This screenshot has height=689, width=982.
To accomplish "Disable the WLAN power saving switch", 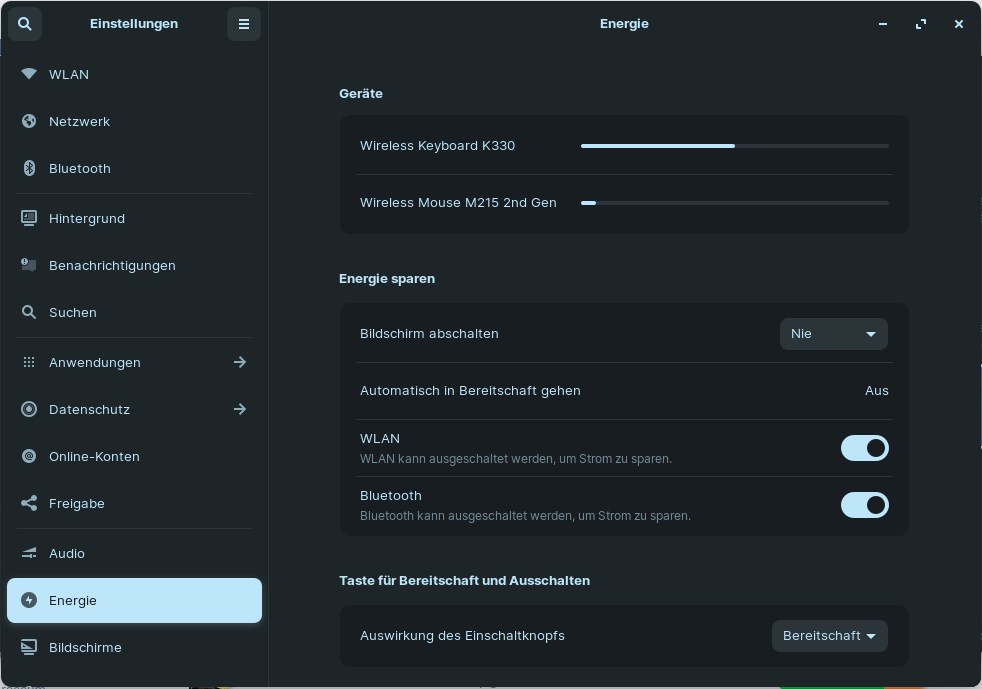I will point(864,448).
